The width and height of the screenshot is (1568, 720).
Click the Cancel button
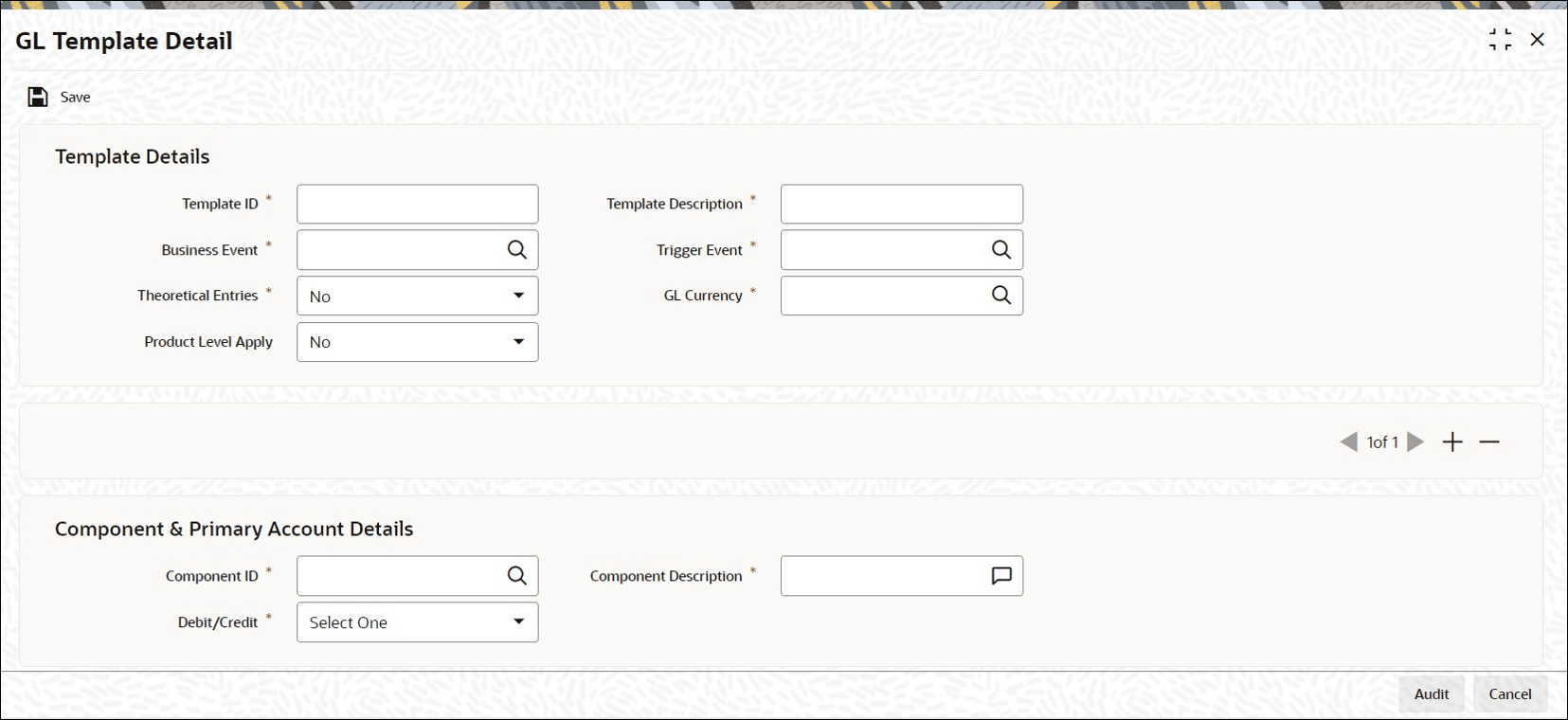pyautogui.click(x=1510, y=694)
